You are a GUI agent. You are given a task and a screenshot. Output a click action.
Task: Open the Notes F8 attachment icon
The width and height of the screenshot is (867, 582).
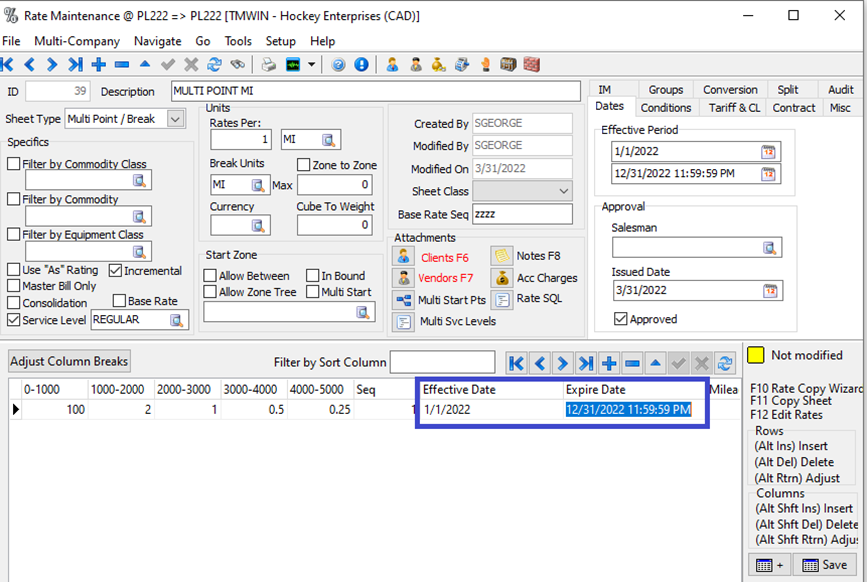coord(501,257)
